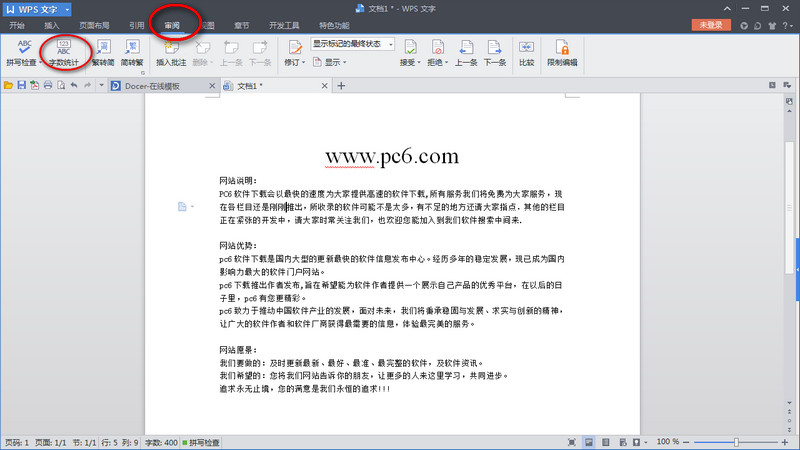800x450 pixels.
Task: Insert a comment with 插入批注
Action: (171, 52)
